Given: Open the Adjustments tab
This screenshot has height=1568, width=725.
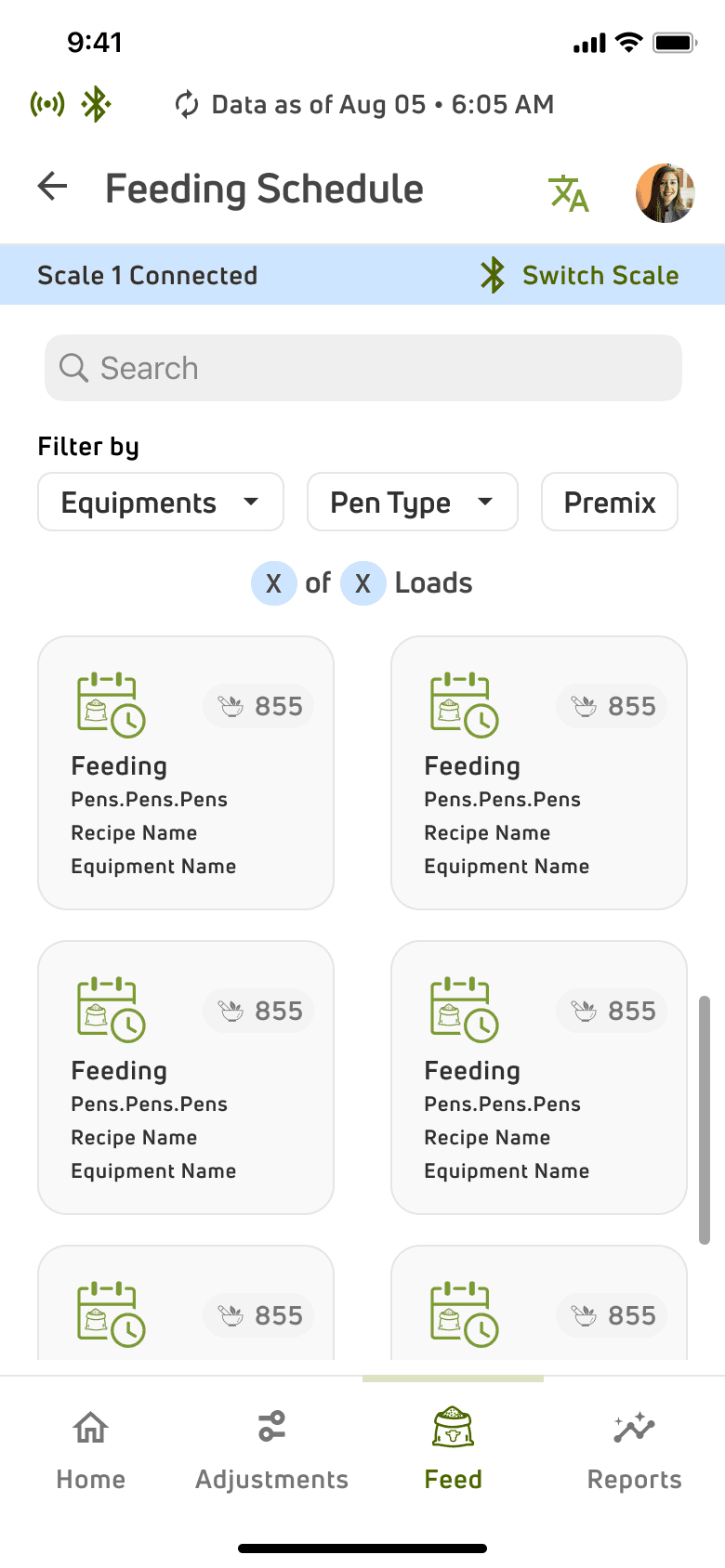Looking at the screenshot, I should (x=271, y=1450).
